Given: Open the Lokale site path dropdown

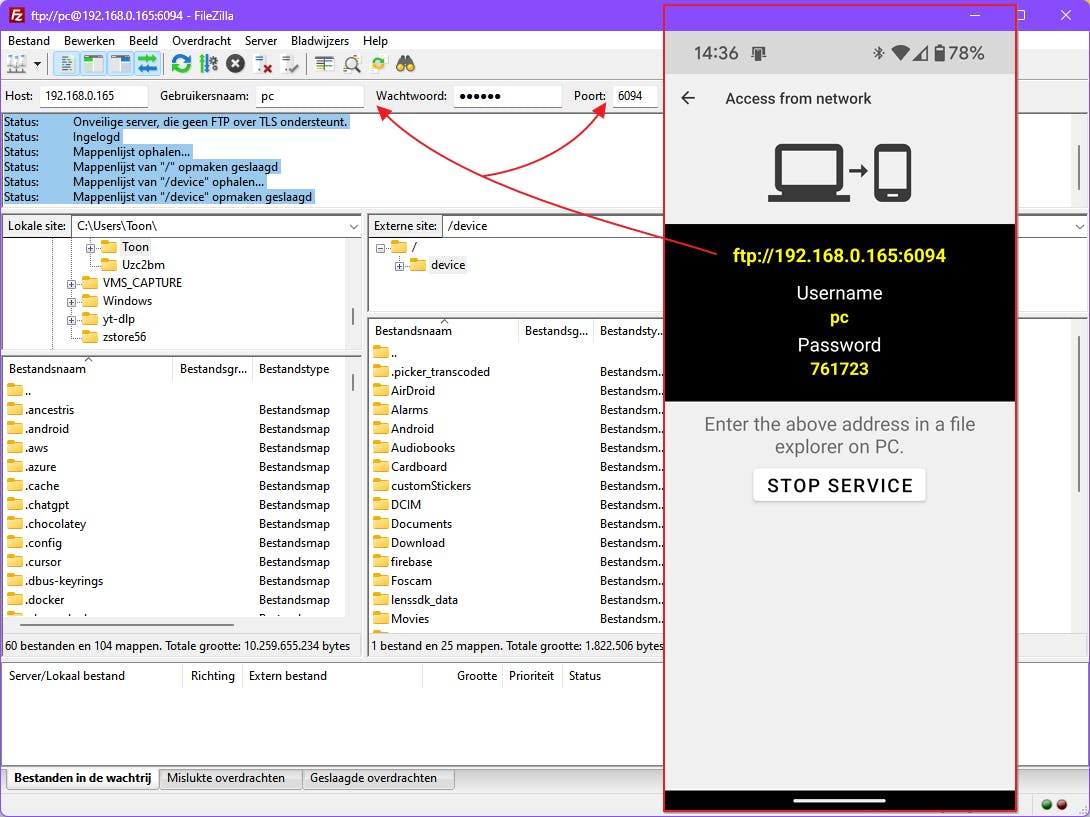Looking at the screenshot, I should coord(354,227).
